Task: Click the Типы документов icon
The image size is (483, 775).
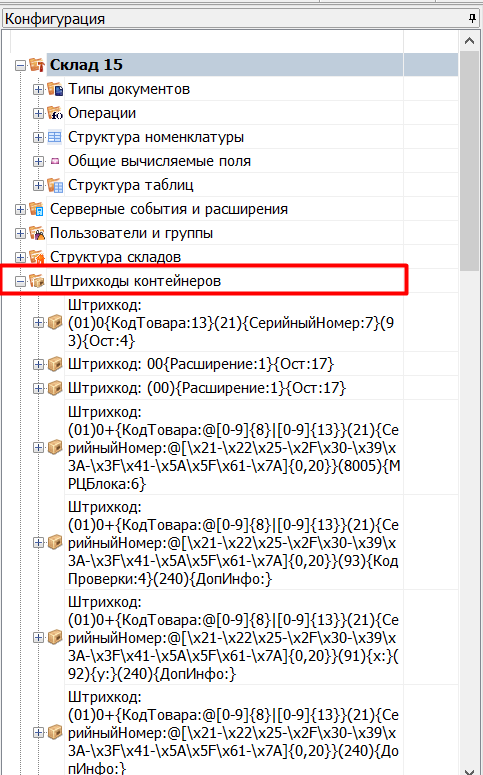Action: click(x=55, y=89)
